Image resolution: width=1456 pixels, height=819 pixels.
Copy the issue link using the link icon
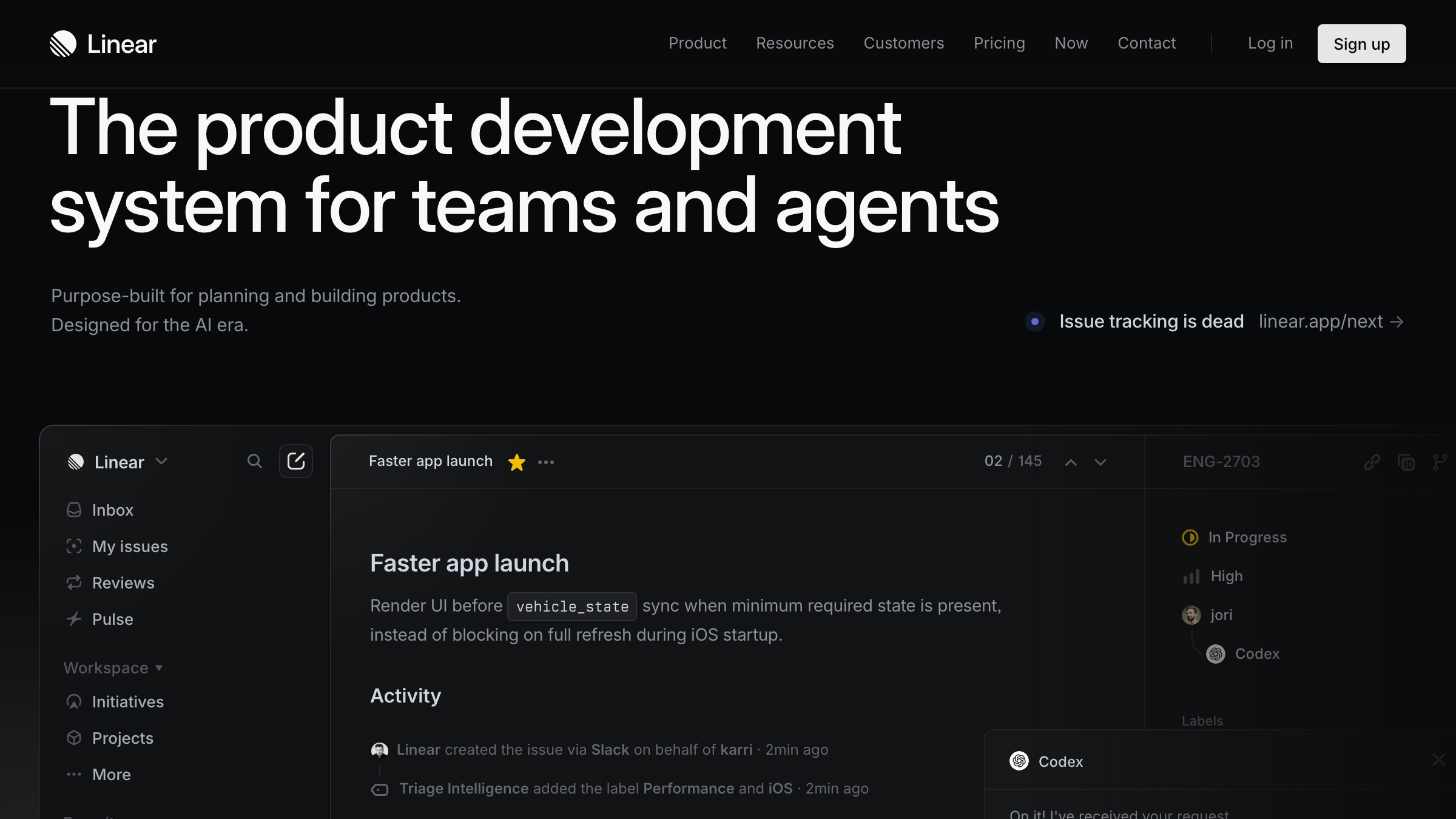(x=1372, y=462)
